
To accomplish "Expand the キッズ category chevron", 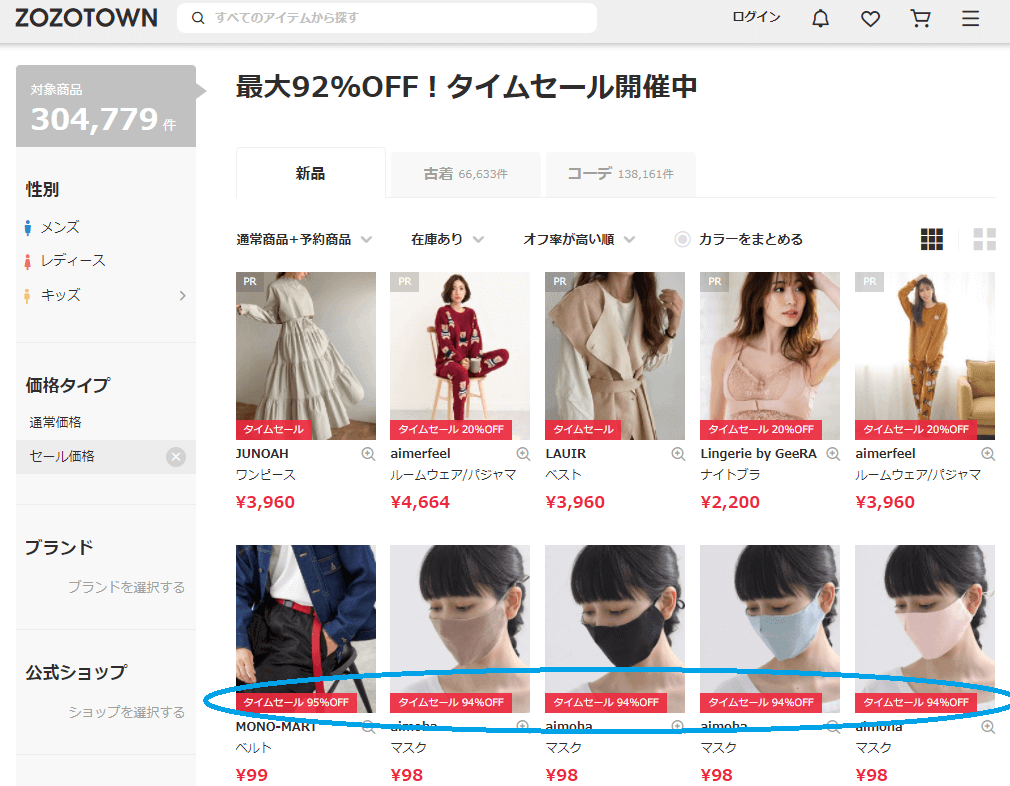I will (x=182, y=296).
